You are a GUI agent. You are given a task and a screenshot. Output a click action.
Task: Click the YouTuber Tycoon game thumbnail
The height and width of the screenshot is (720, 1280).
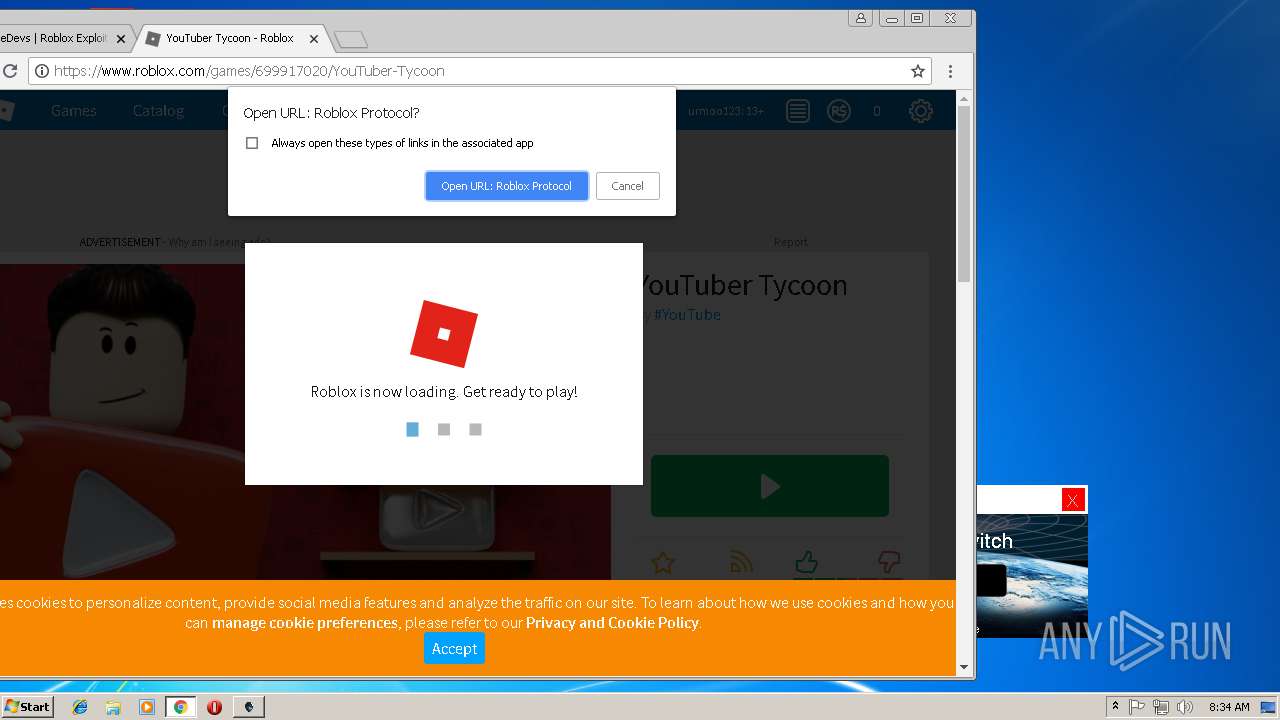point(305,422)
